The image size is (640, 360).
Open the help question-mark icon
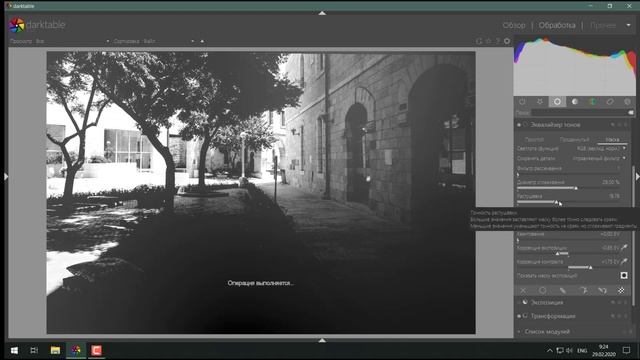pyautogui.click(x=498, y=41)
